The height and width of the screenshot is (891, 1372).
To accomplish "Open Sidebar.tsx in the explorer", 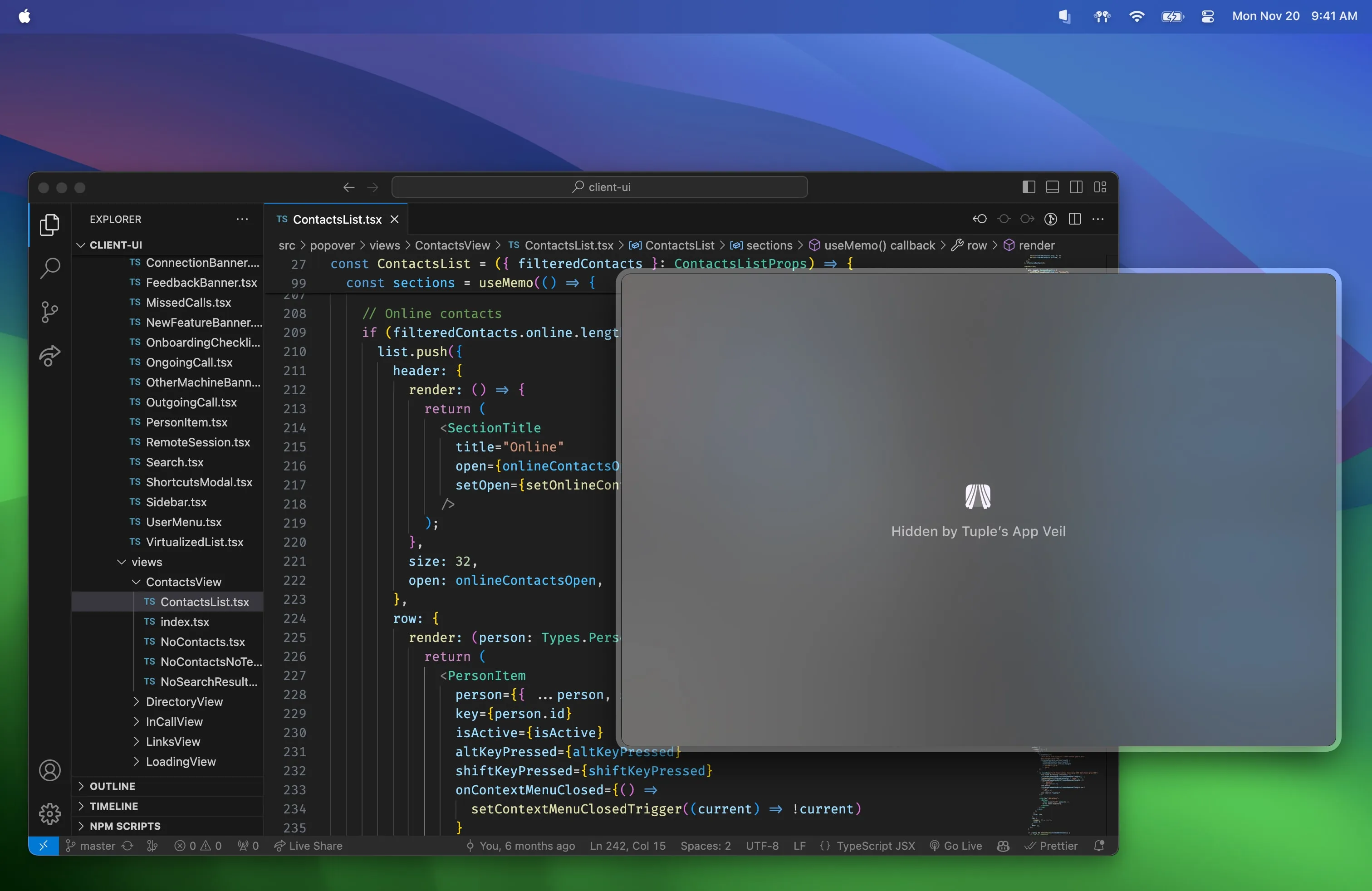I will pos(176,502).
